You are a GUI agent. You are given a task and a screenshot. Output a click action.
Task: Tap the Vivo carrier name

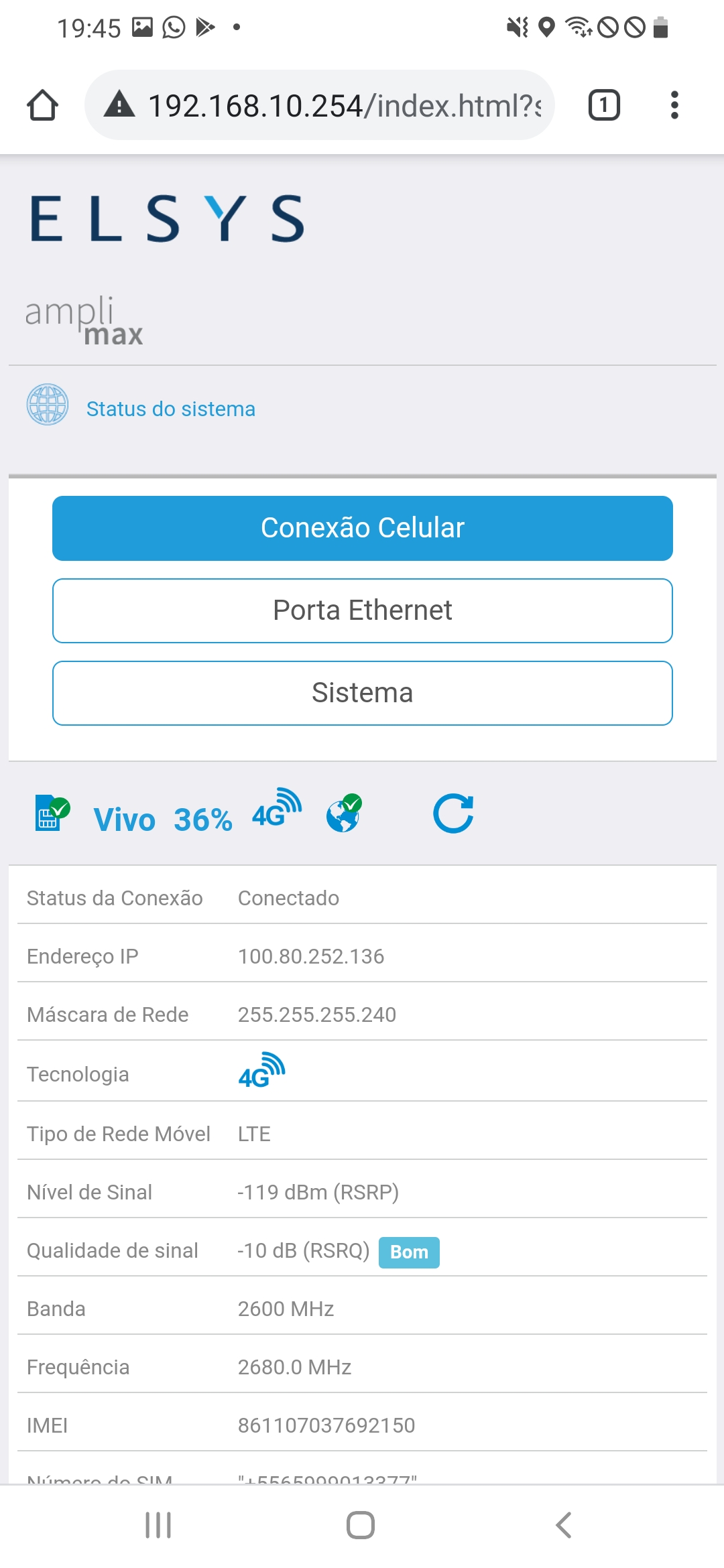tap(125, 820)
